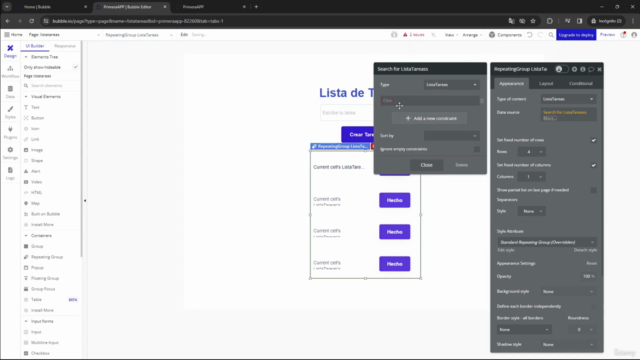Click the Search elements input field
Image resolution: width=640 pixels, height=360 pixels.
click(51, 86)
